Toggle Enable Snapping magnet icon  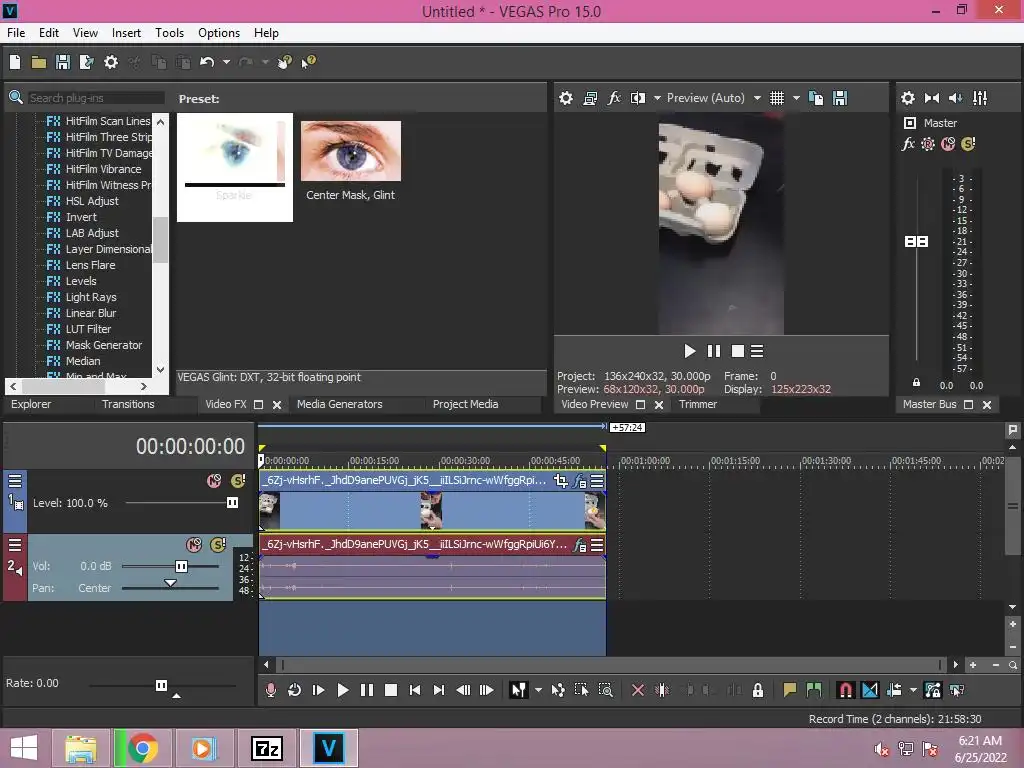coord(845,690)
